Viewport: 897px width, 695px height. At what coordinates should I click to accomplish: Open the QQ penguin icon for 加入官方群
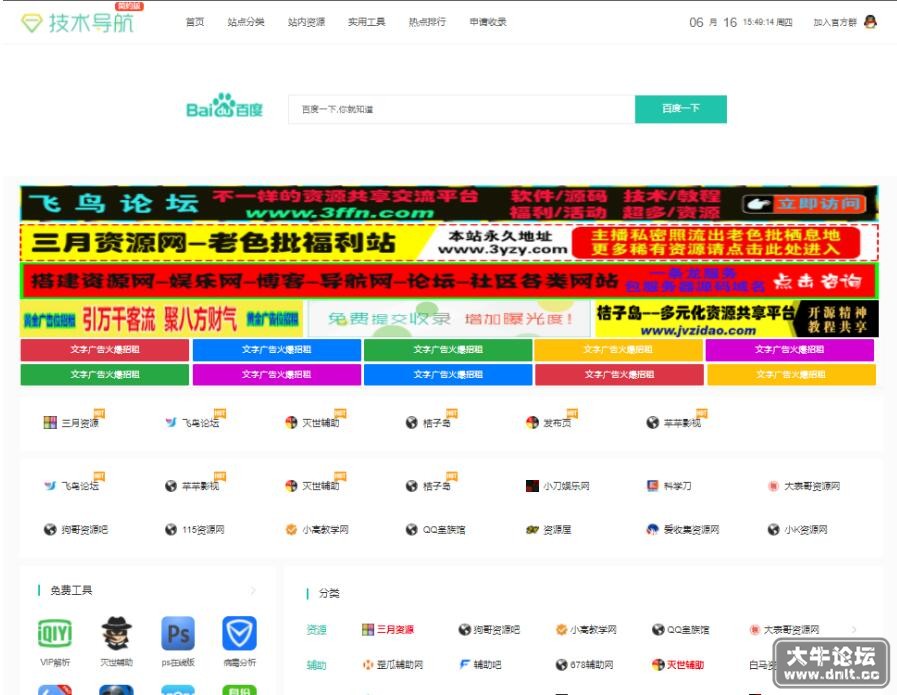tap(870, 22)
